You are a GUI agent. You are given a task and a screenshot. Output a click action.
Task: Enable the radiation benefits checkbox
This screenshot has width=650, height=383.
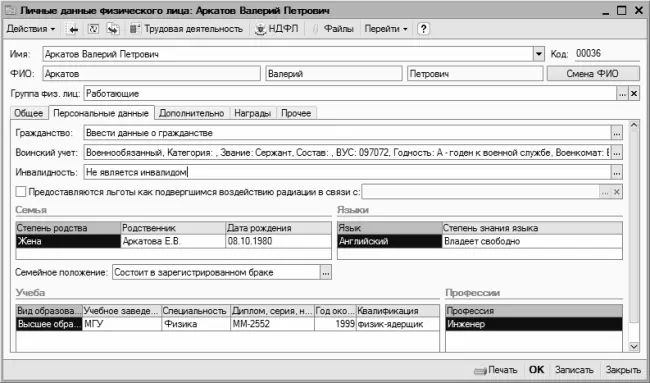[x=21, y=192]
